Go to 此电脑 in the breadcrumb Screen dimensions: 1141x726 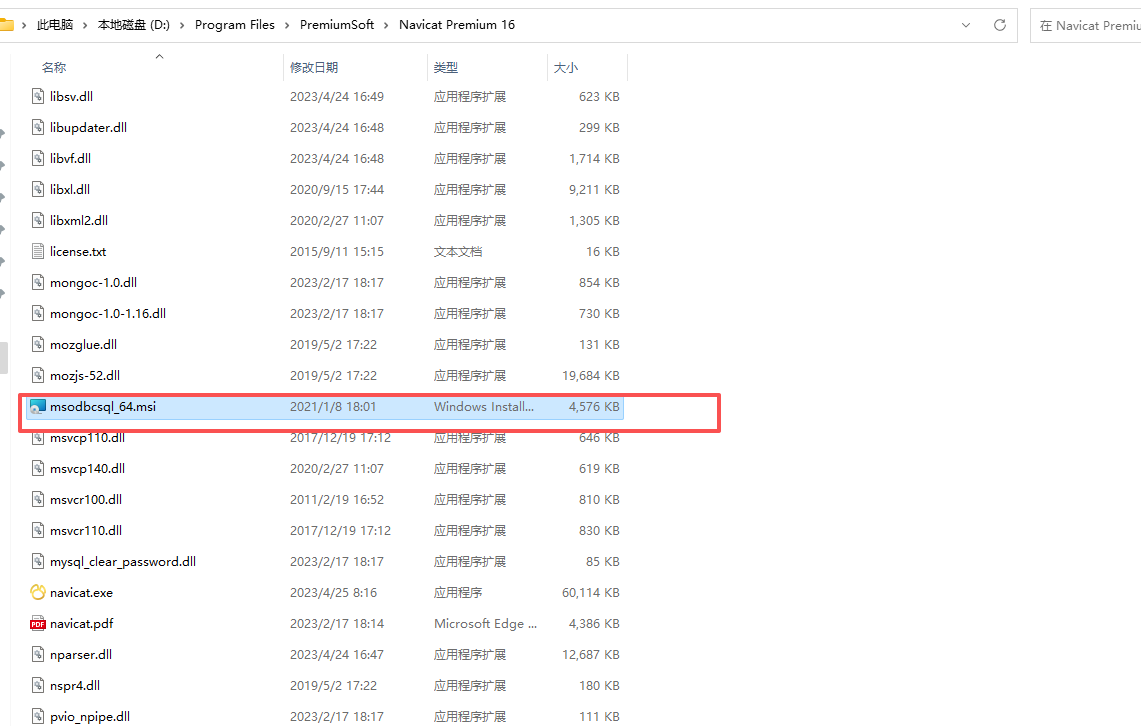pyautogui.click(x=55, y=25)
